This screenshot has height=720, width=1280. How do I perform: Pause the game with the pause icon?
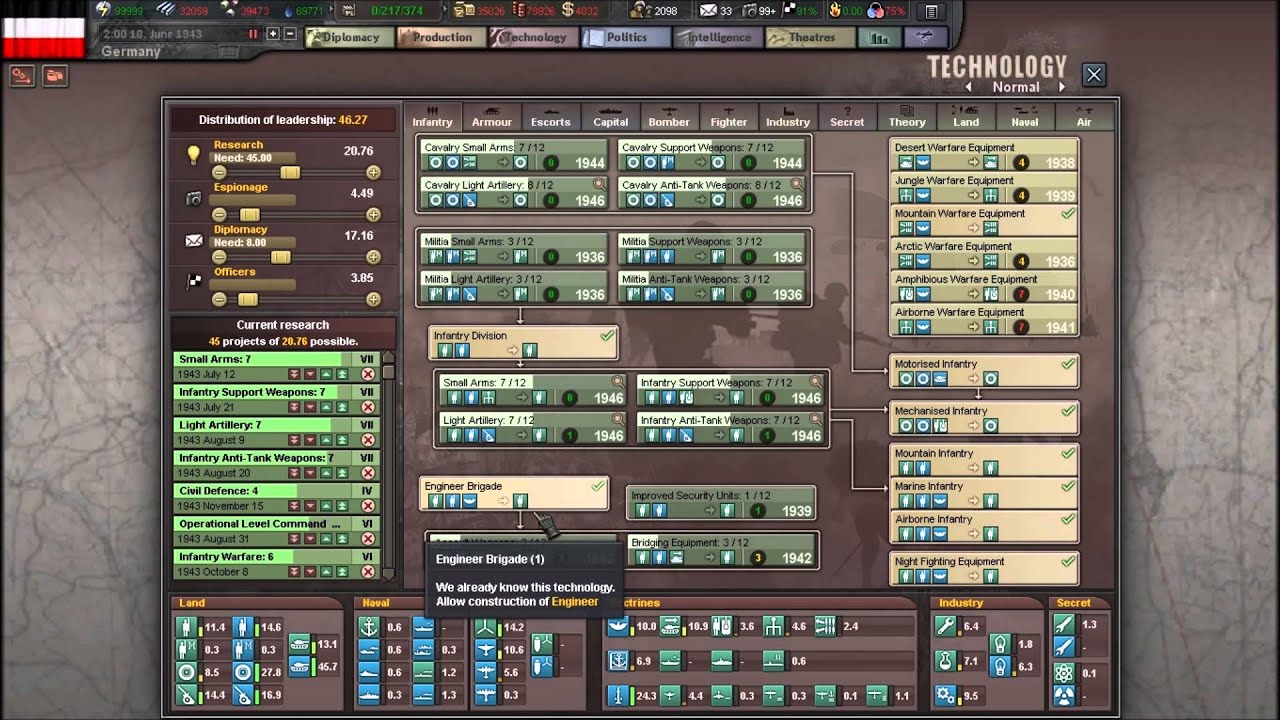(x=253, y=33)
